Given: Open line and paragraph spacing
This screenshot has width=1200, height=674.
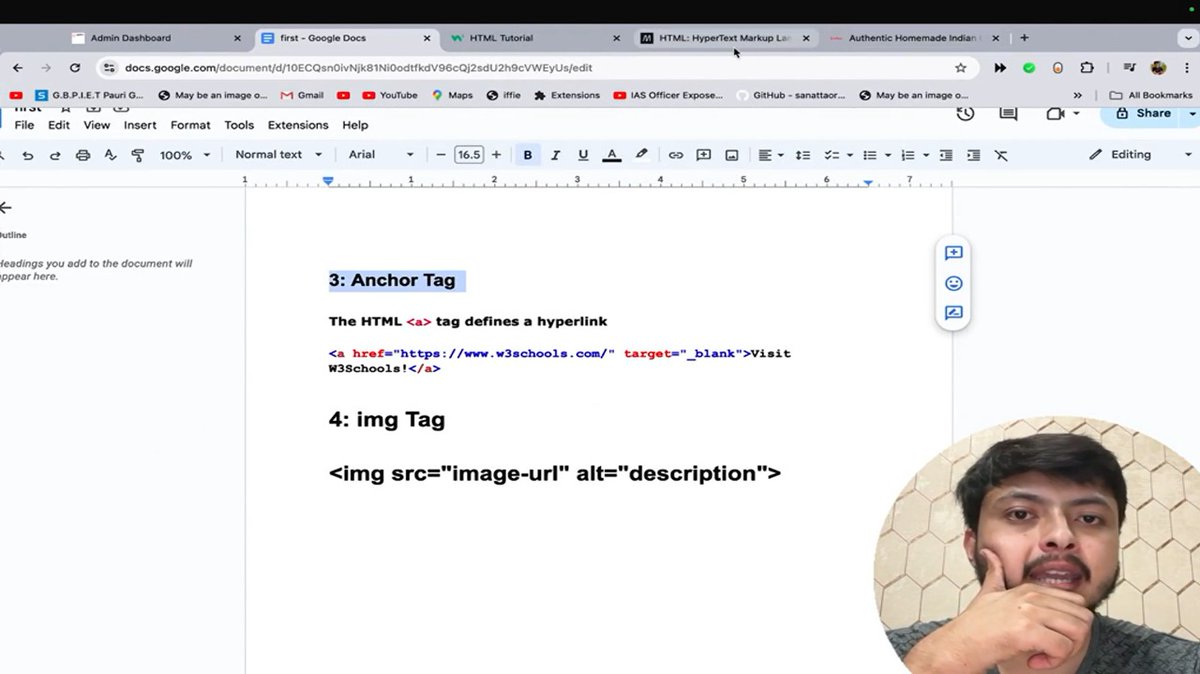Looking at the screenshot, I should click(802, 155).
